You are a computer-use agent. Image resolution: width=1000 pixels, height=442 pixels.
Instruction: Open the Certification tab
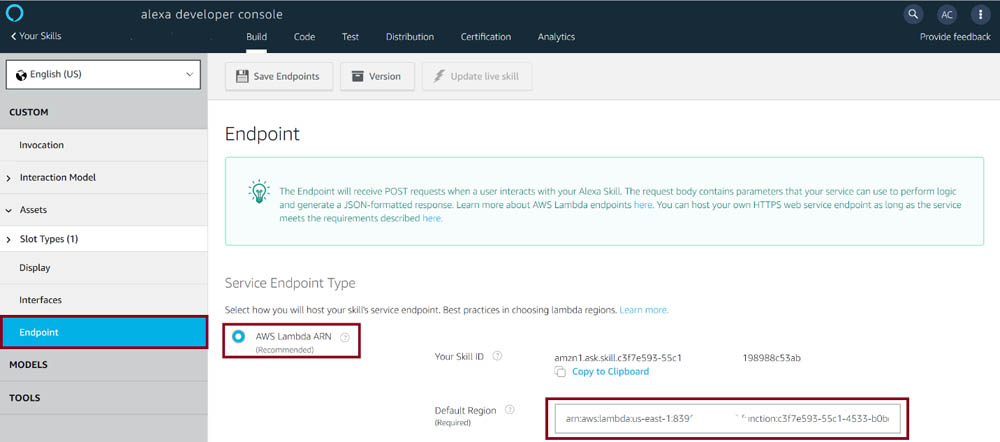[486, 37]
